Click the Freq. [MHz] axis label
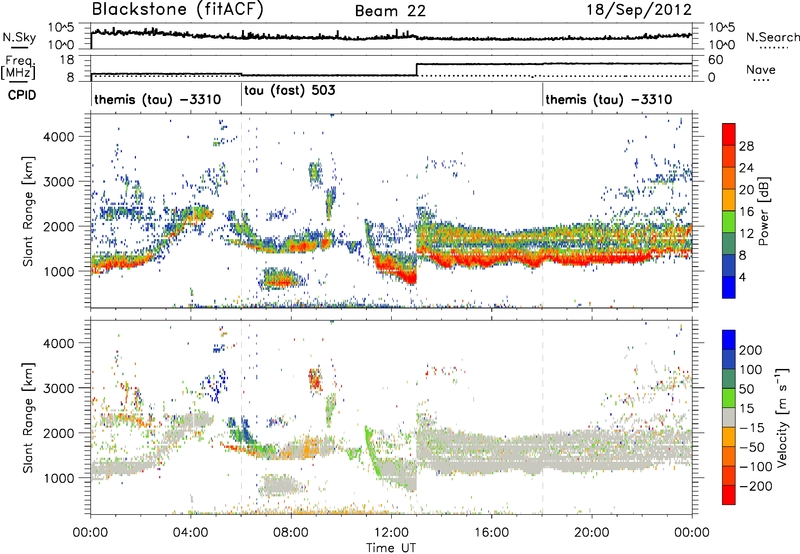 point(18,67)
